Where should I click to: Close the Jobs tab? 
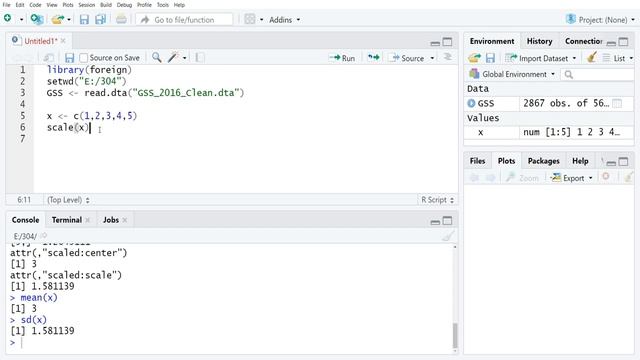coord(124,220)
